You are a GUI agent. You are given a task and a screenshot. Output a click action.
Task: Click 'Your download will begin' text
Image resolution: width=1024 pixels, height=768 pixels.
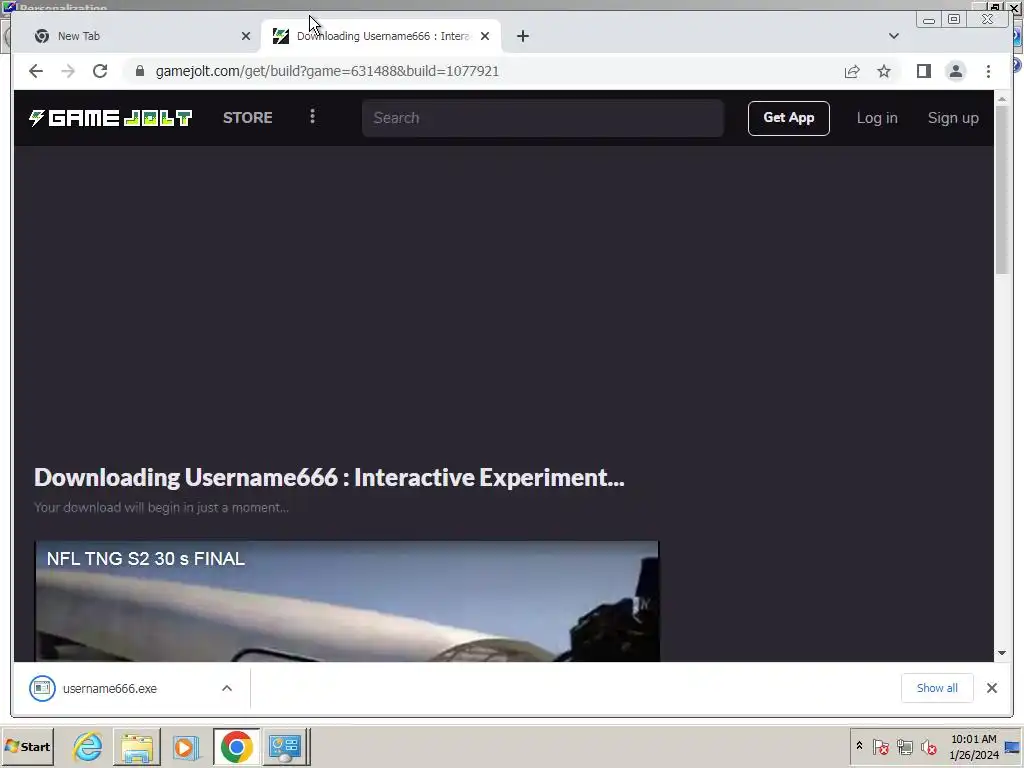[161, 507]
